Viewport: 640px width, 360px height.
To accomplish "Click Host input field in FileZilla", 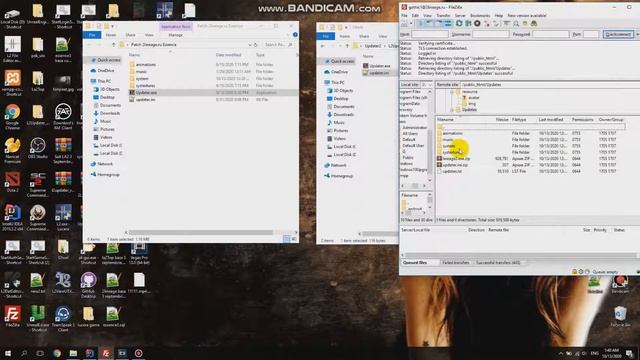I will point(430,34).
